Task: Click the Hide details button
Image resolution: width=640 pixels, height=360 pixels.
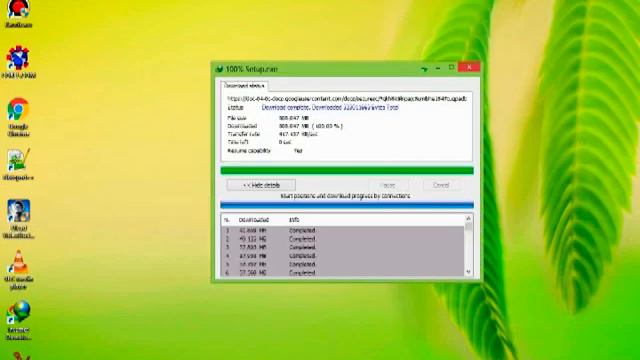Action: pyautogui.click(x=261, y=185)
